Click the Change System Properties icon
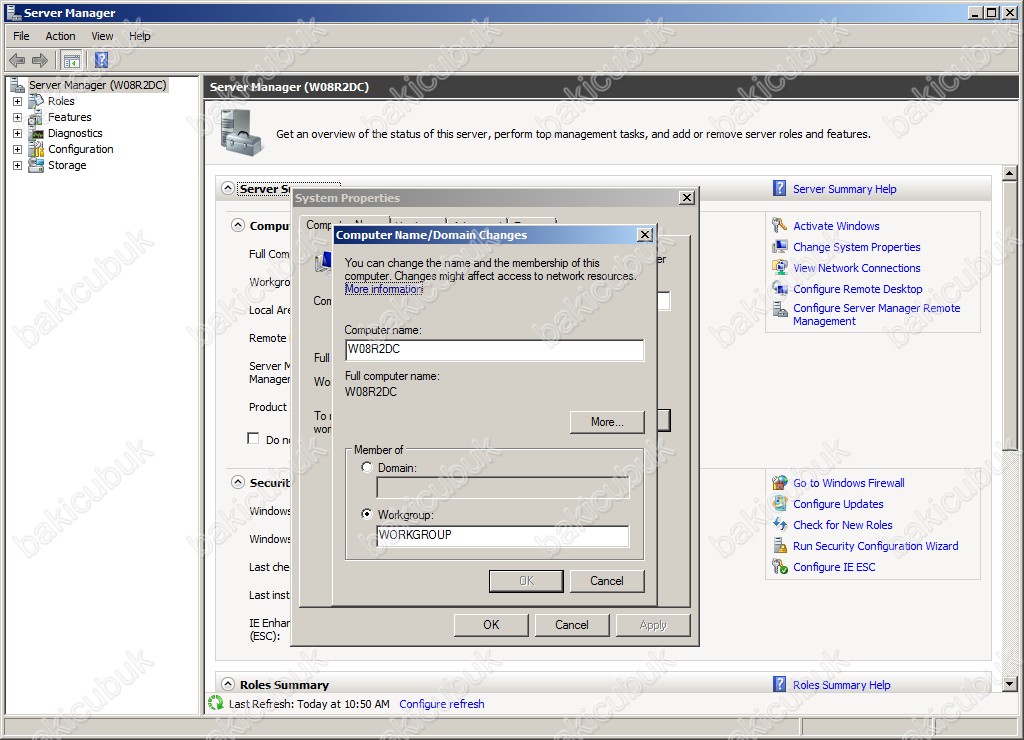 (x=780, y=247)
